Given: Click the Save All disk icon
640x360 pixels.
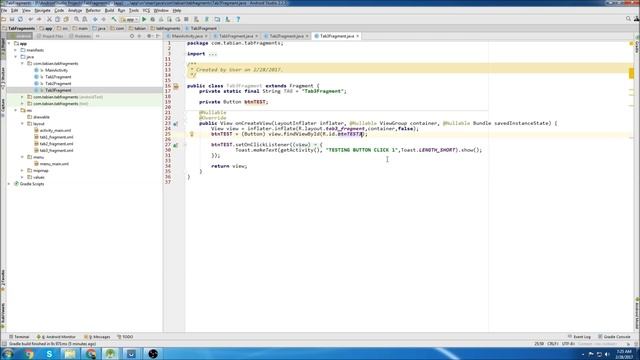Looking at the screenshot, I should click(12, 19).
